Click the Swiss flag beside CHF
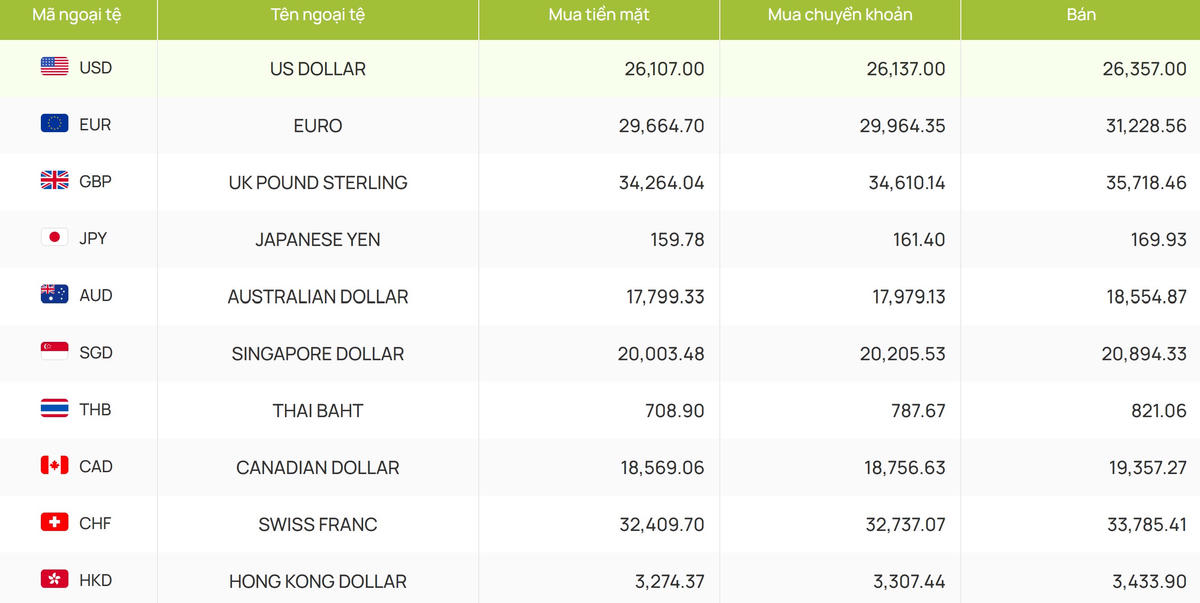This screenshot has height=603, width=1200. [54, 523]
